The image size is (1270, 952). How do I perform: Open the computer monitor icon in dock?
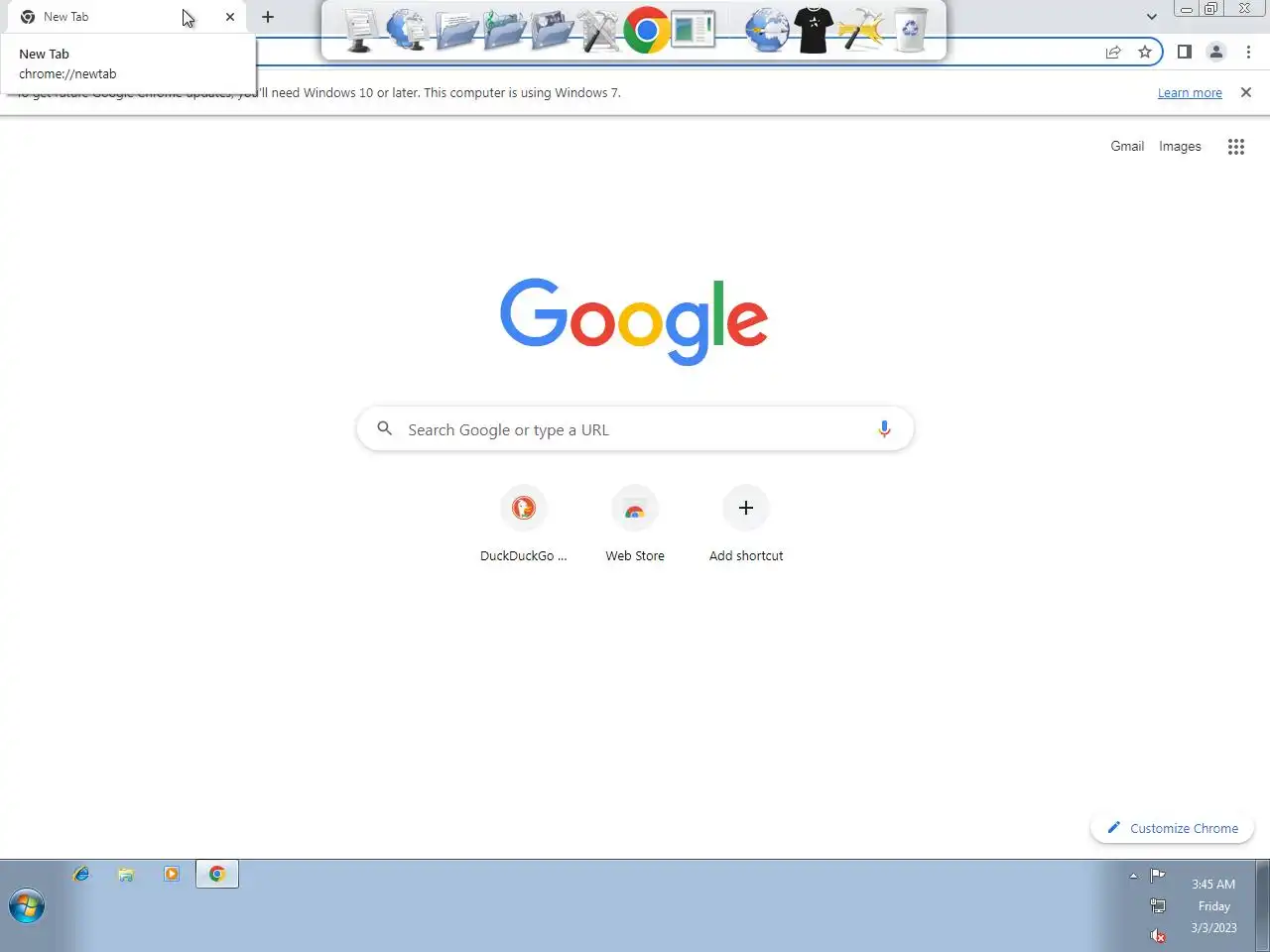tap(359, 30)
